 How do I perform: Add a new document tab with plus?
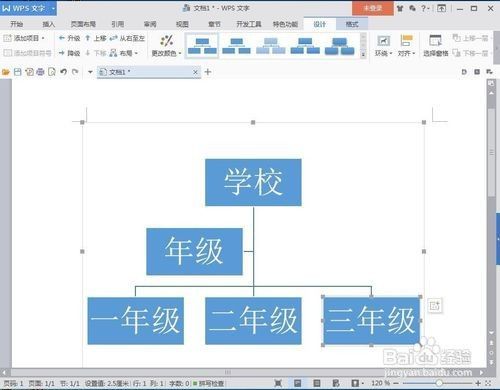click(x=208, y=72)
